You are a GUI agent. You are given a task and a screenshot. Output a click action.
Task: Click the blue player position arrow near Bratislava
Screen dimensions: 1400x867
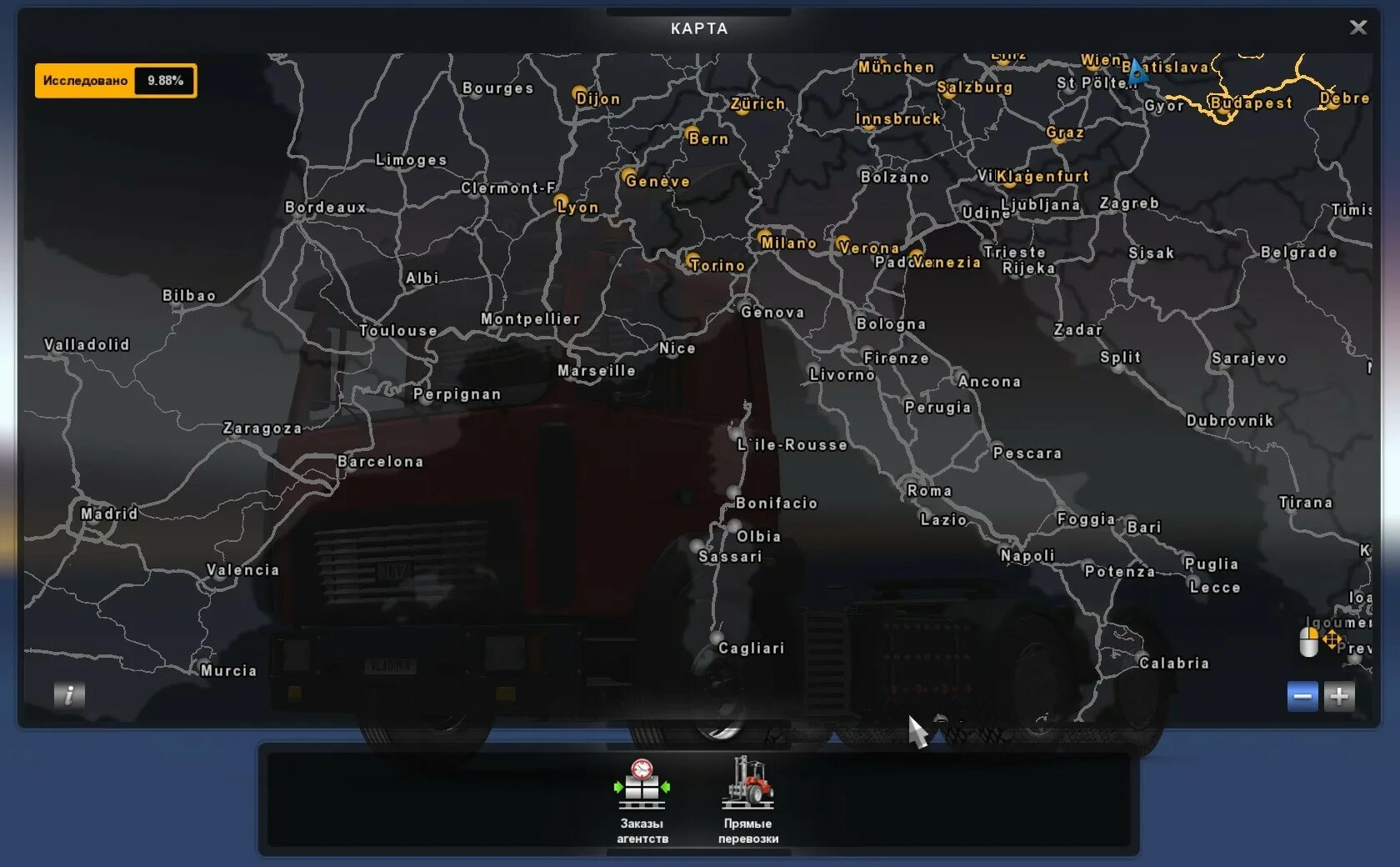(x=1137, y=72)
